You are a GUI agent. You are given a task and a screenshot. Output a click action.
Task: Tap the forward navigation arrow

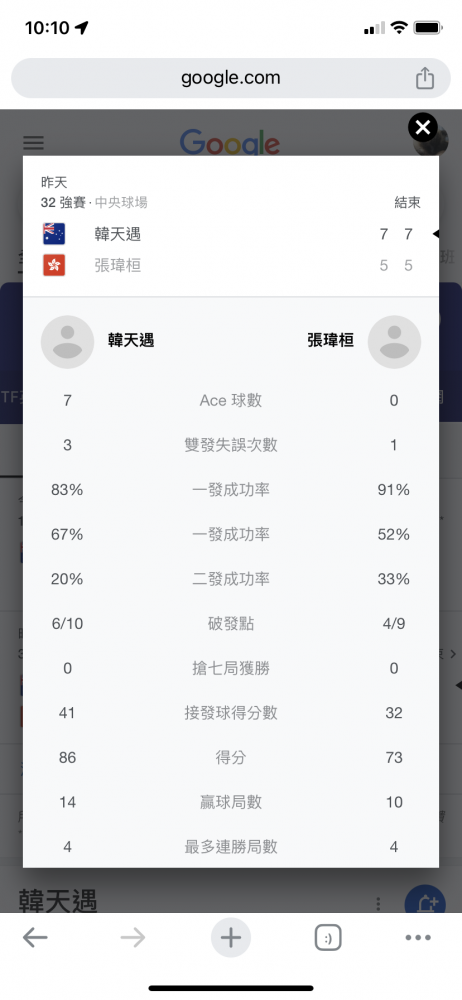133,938
